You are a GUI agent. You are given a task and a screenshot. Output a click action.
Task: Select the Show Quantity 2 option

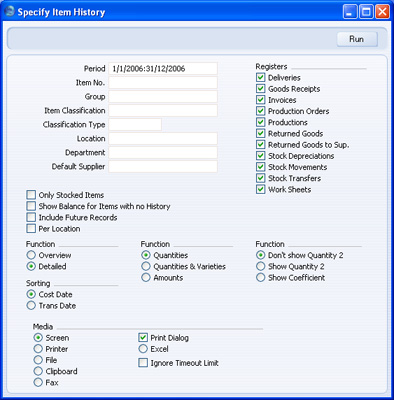click(x=260, y=266)
